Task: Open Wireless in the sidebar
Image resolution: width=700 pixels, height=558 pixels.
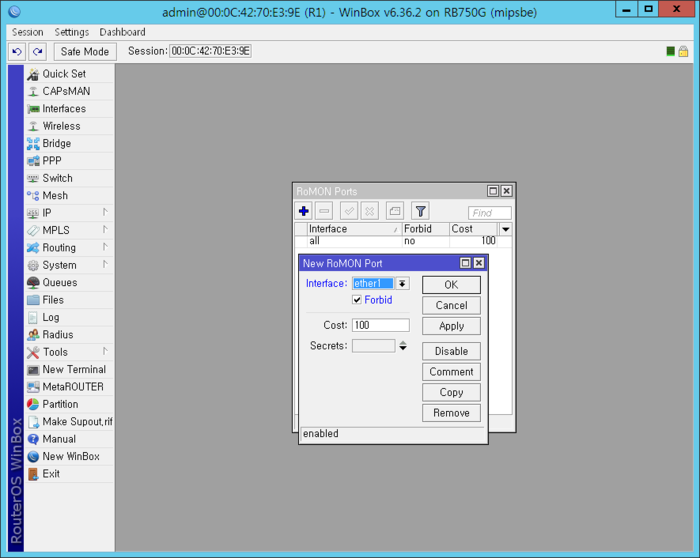Action: coord(69,126)
